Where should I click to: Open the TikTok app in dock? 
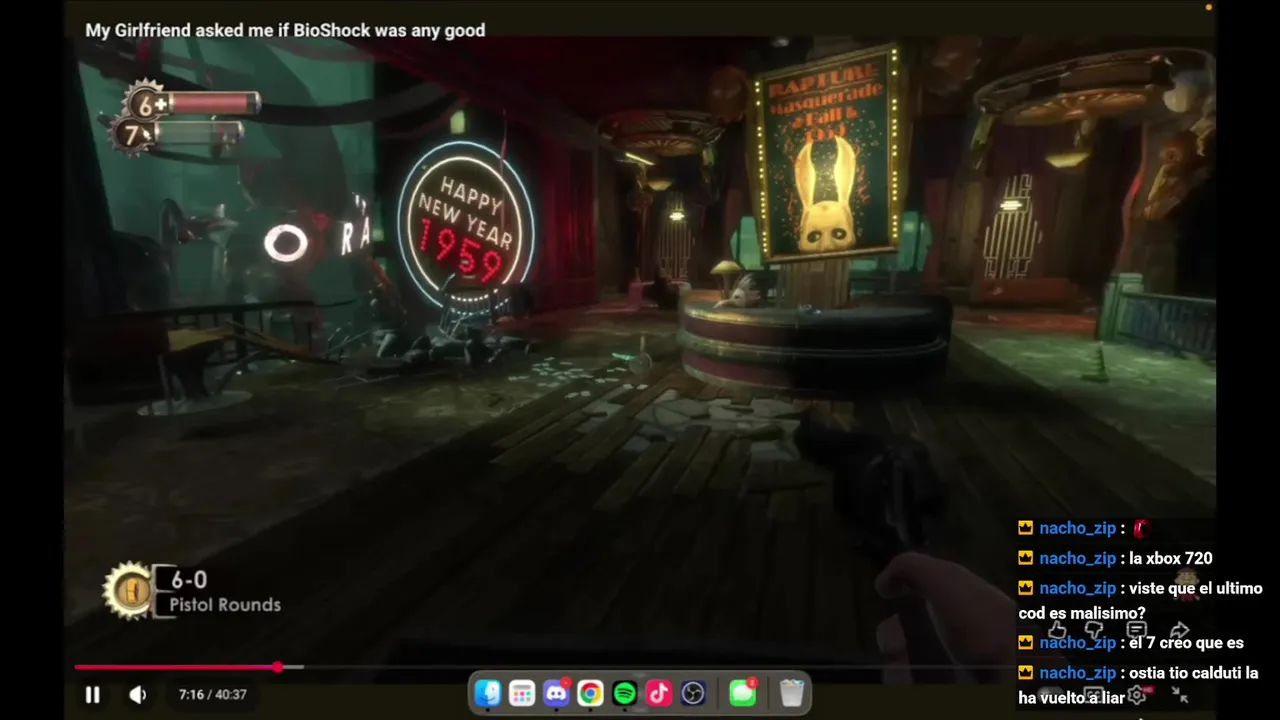click(x=658, y=693)
